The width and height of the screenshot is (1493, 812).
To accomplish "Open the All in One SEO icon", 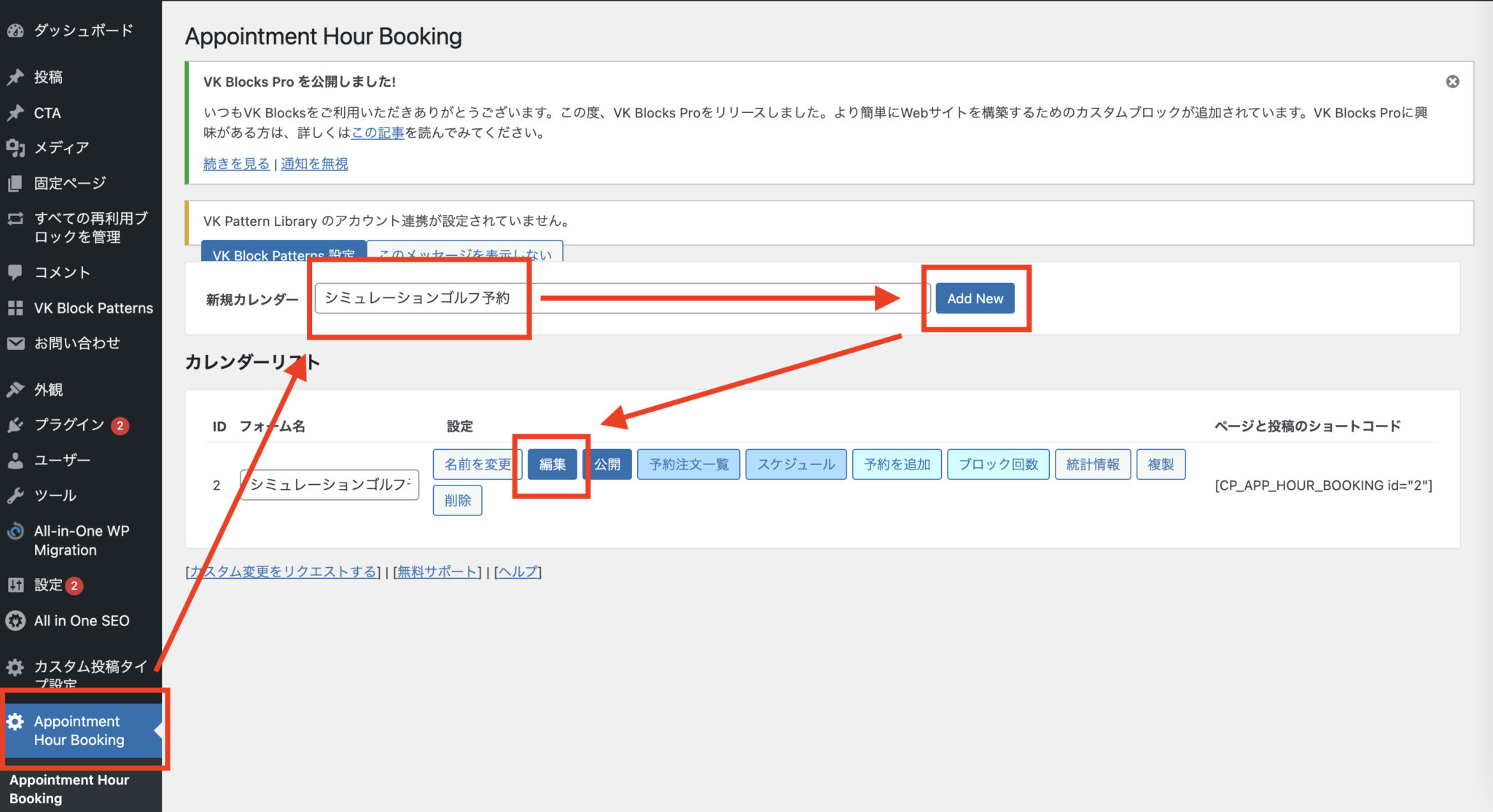I will coord(16,620).
